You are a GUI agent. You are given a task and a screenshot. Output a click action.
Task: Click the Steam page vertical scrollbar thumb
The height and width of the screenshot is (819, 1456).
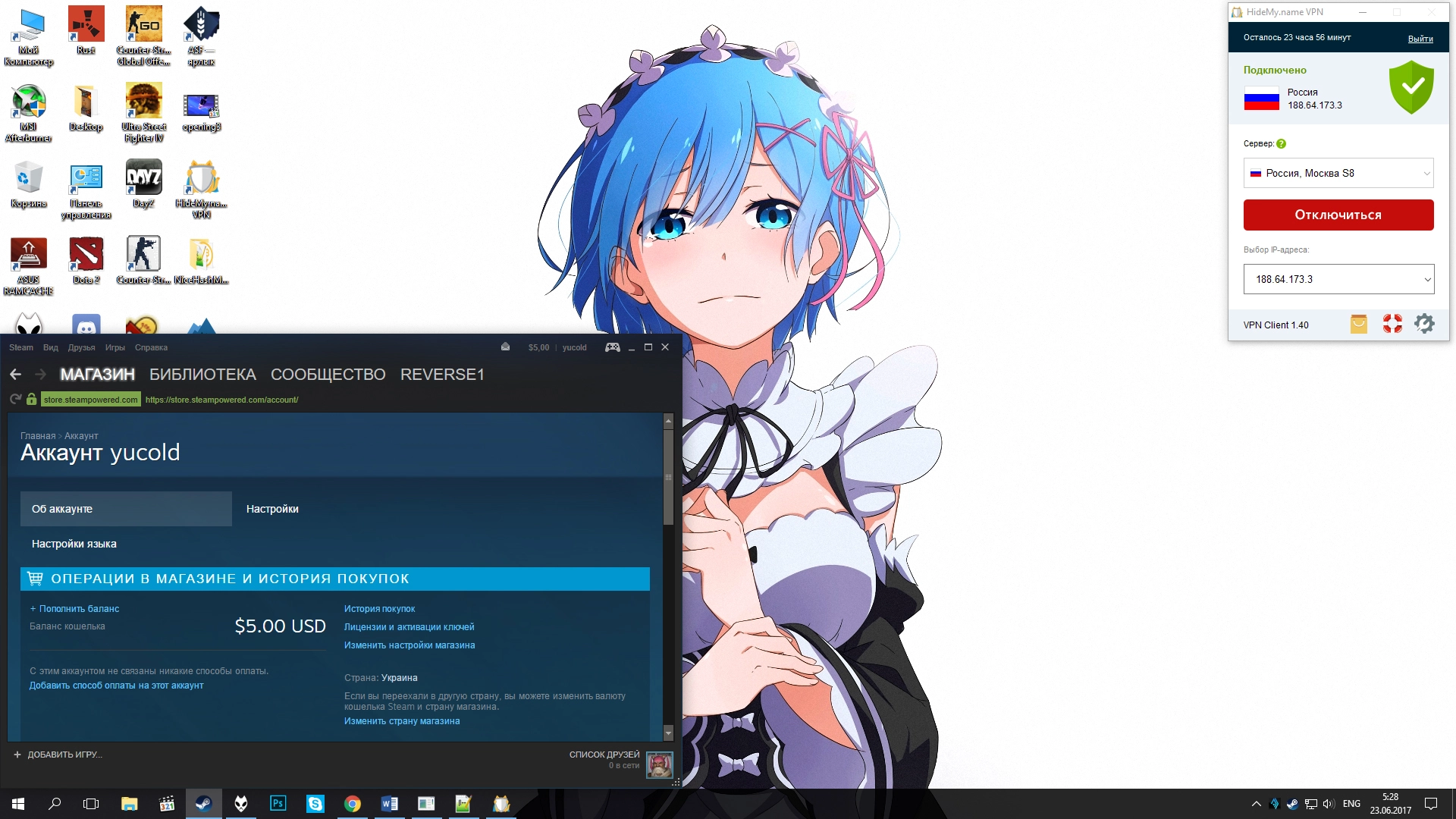point(668,476)
